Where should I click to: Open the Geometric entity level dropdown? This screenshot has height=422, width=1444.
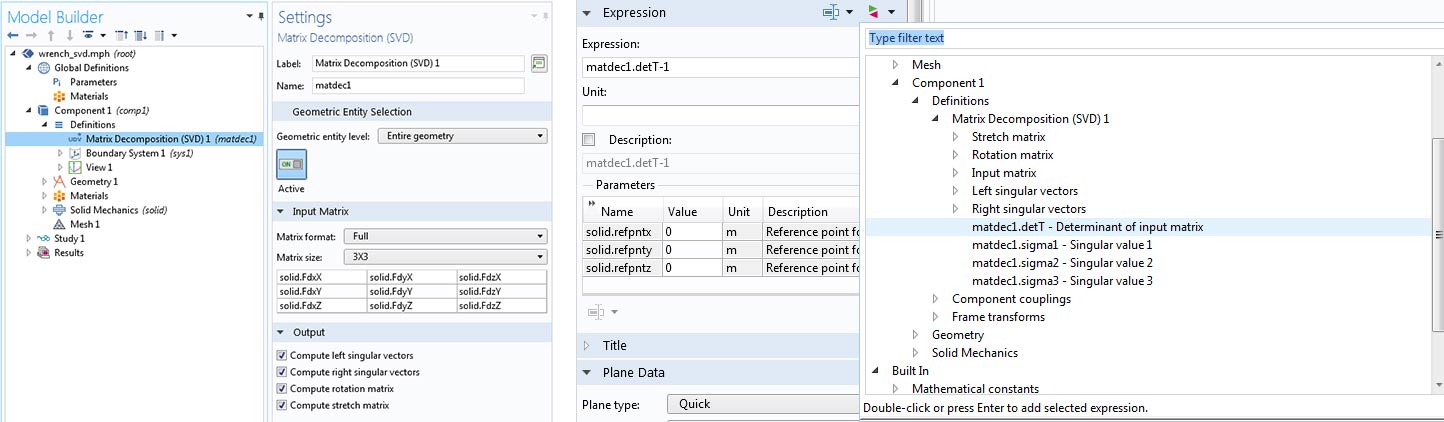coord(462,136)
